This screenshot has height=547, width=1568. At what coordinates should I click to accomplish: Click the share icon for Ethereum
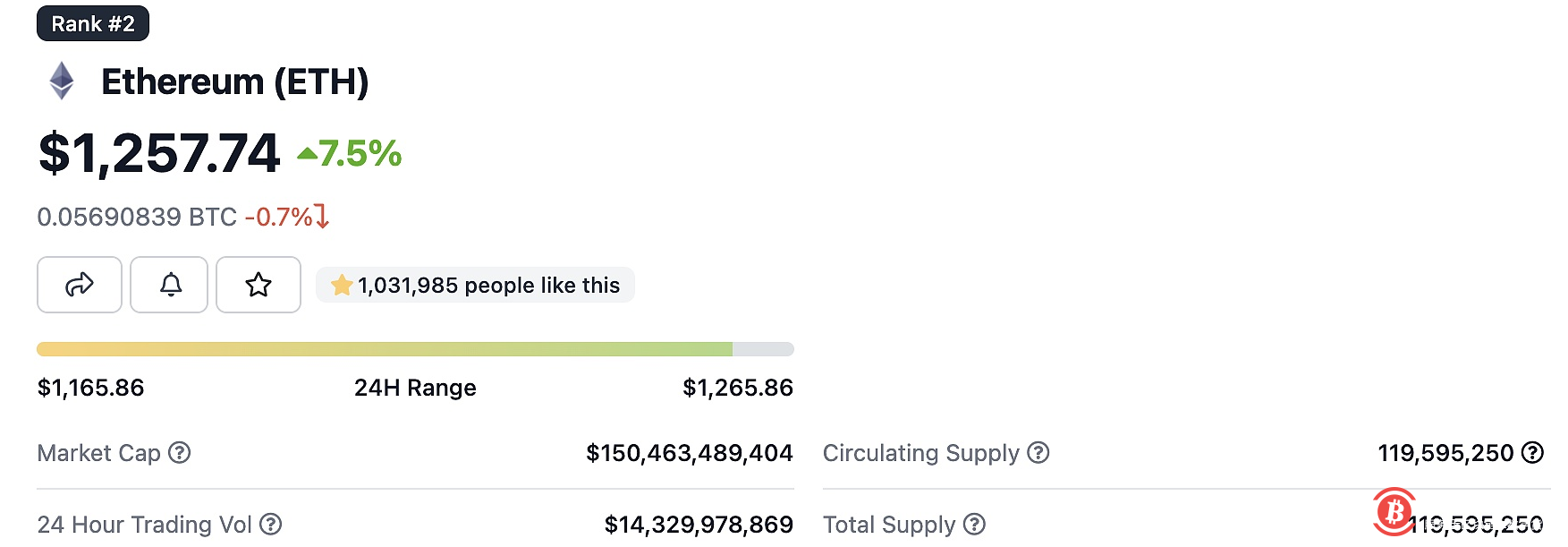point(80,286)
